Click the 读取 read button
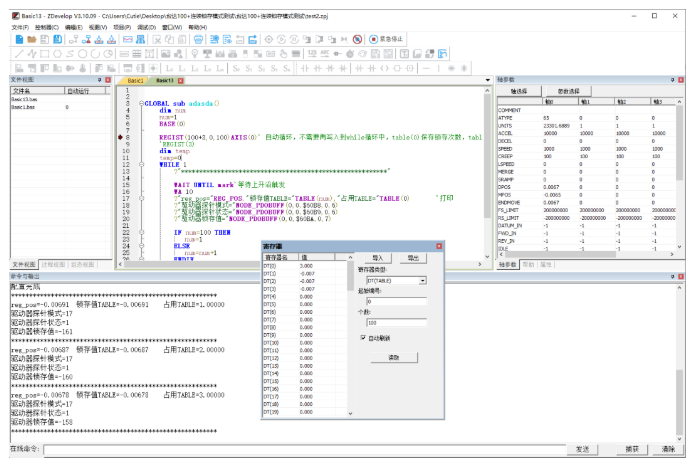The height and width of the screenshot is (468, 695). click(x=394, y=358)
